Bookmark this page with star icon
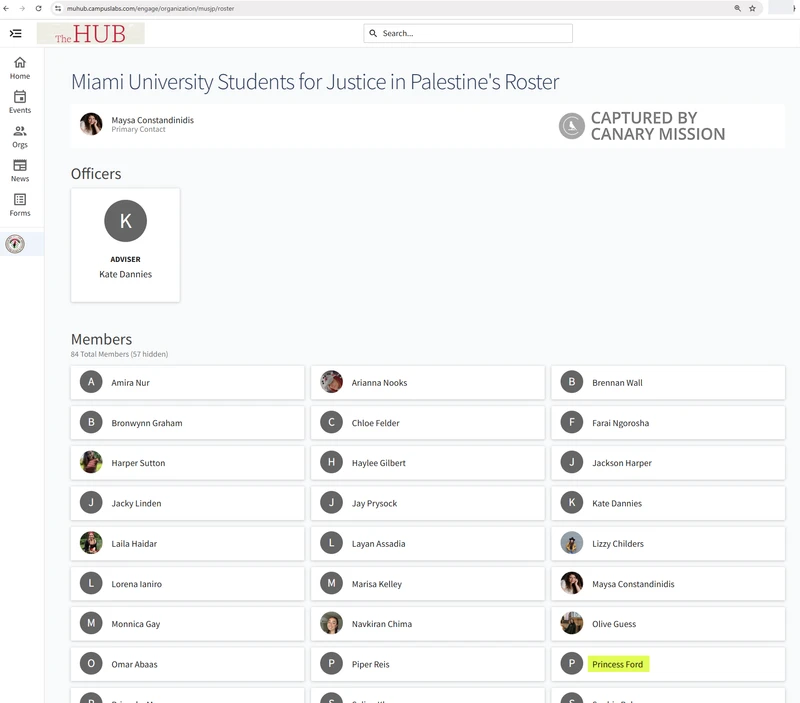The height and width of the screenshot is (703, 800). coord(752,8)
